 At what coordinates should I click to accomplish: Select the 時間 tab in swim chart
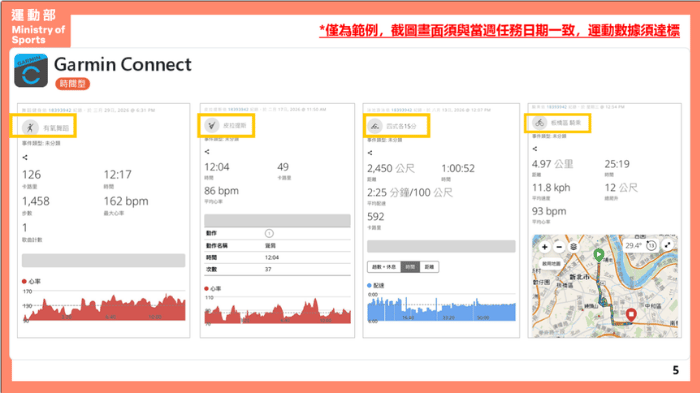pyautogui.click(x=410, y=267)
